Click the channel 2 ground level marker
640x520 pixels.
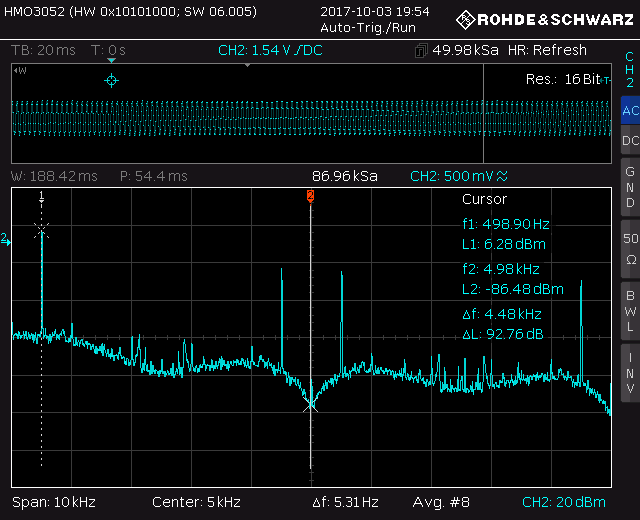[x=5, y=239]
